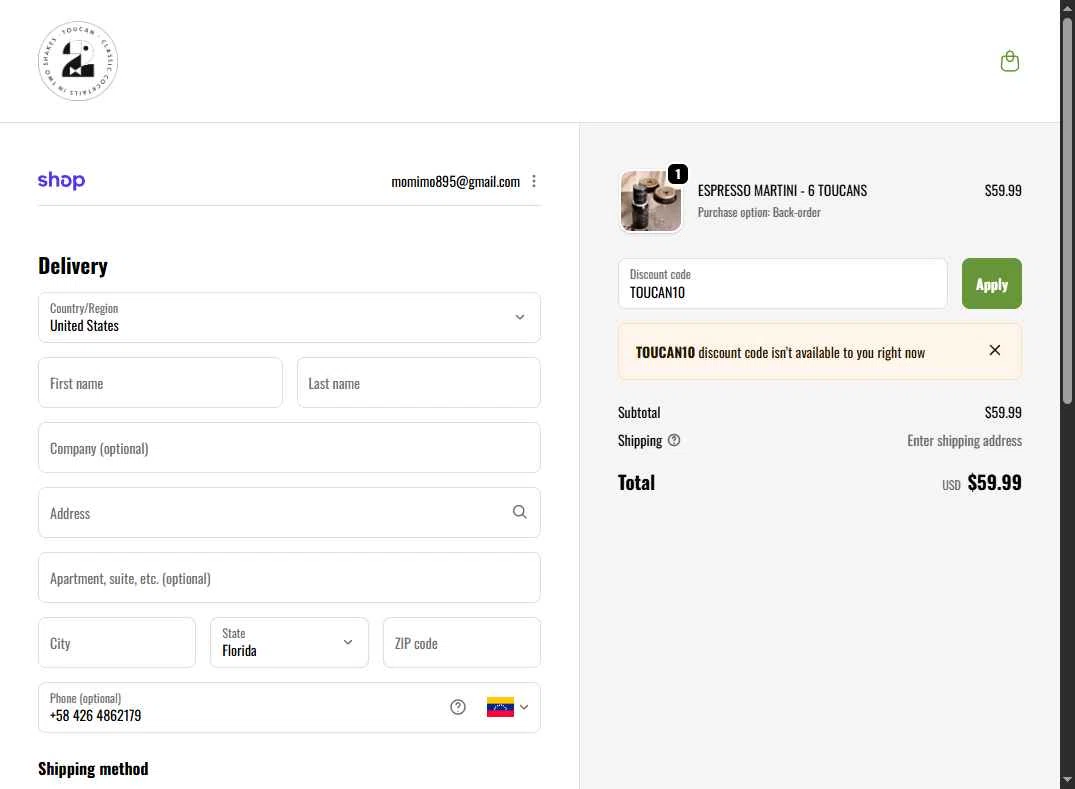The width and height of the screenshot is (1075, 789).
Task: Focus the Last name input
Action: pos(418,383)
